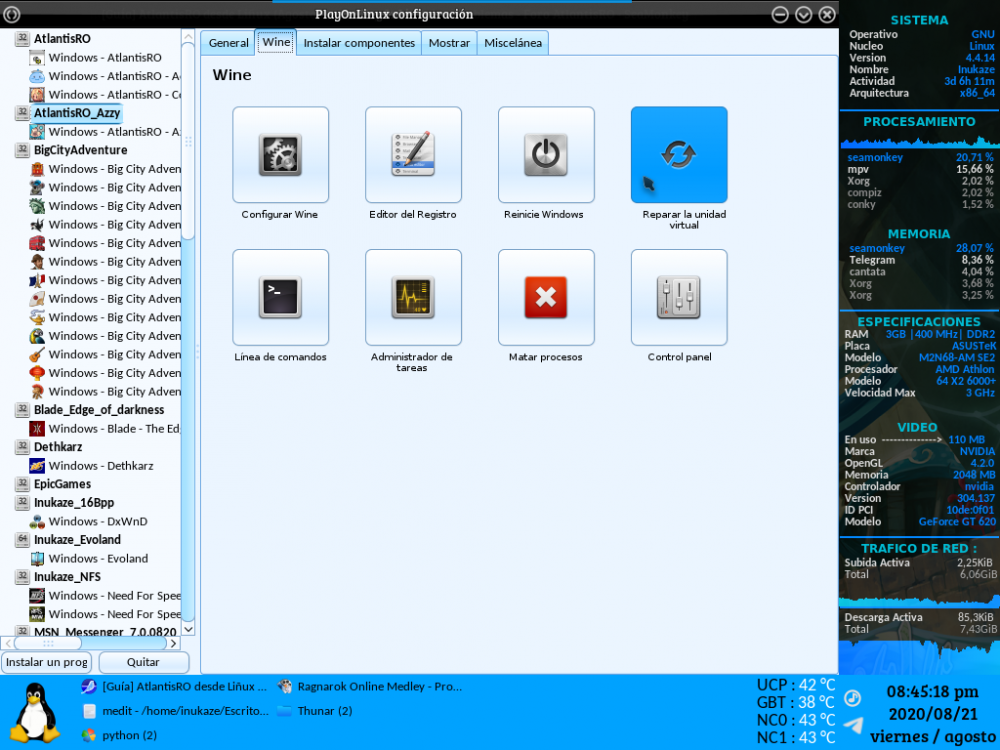Open the Línea de comandos terminal

click(x=280, y=297)
